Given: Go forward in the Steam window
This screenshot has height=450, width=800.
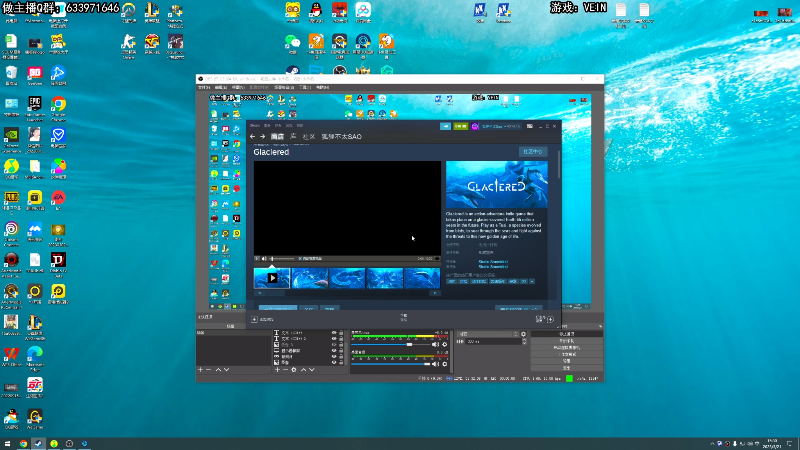Looking at the screenshot, I should tap(262, 136).
